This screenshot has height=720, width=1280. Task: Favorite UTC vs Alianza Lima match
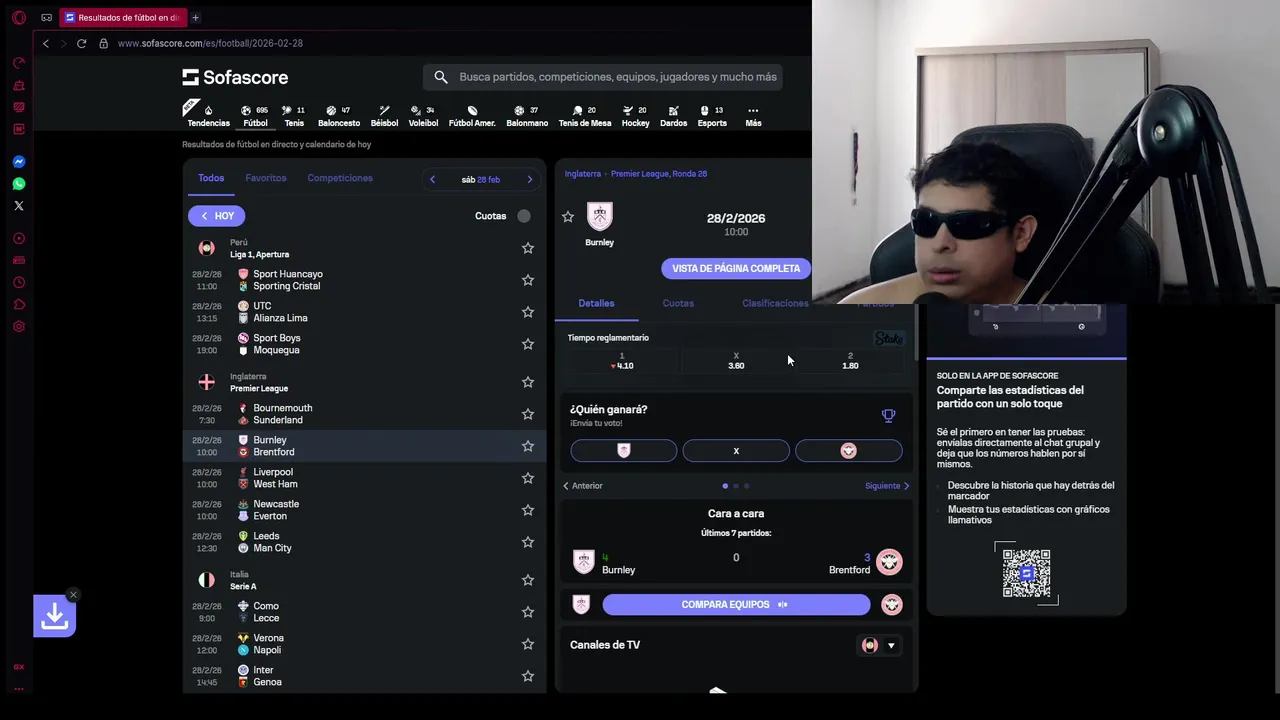528,312
